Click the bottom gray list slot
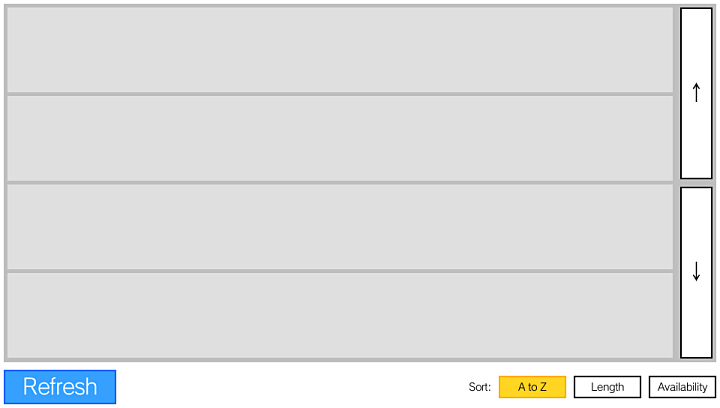Image resolution: width=720 pixels, height=408 pixels. click(x=340, y=314)
